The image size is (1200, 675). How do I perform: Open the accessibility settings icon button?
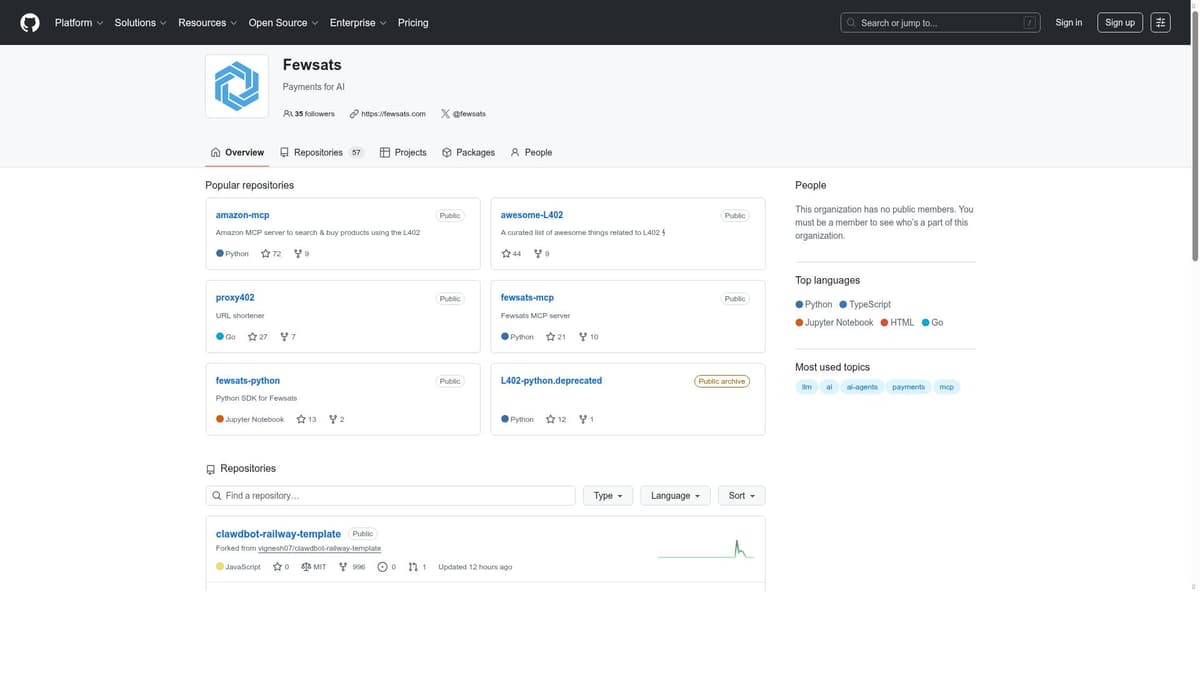(x=1160, y=22)
